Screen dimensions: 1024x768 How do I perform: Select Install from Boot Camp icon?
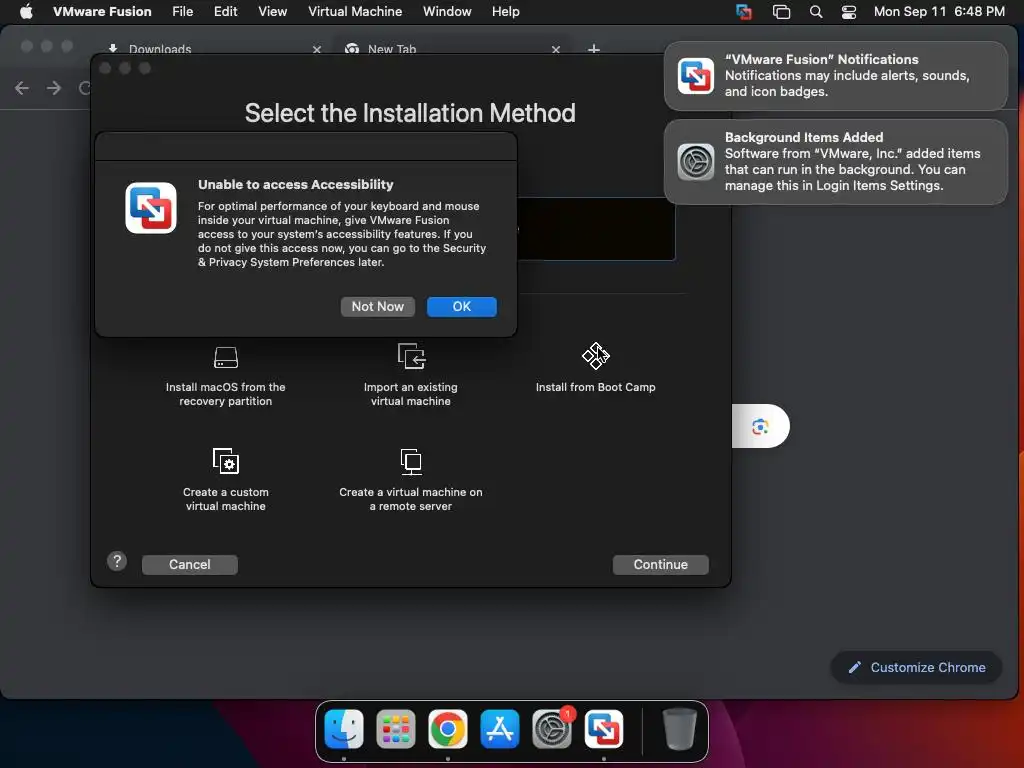pos(596,356)
